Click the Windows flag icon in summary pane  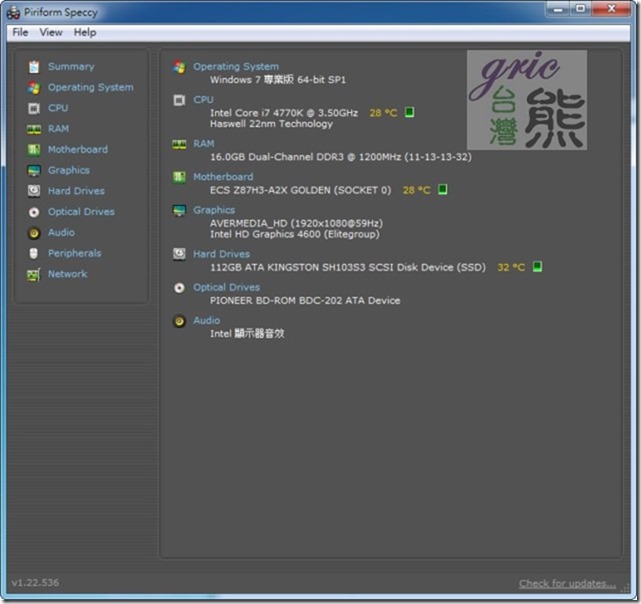tap(179, 67)
